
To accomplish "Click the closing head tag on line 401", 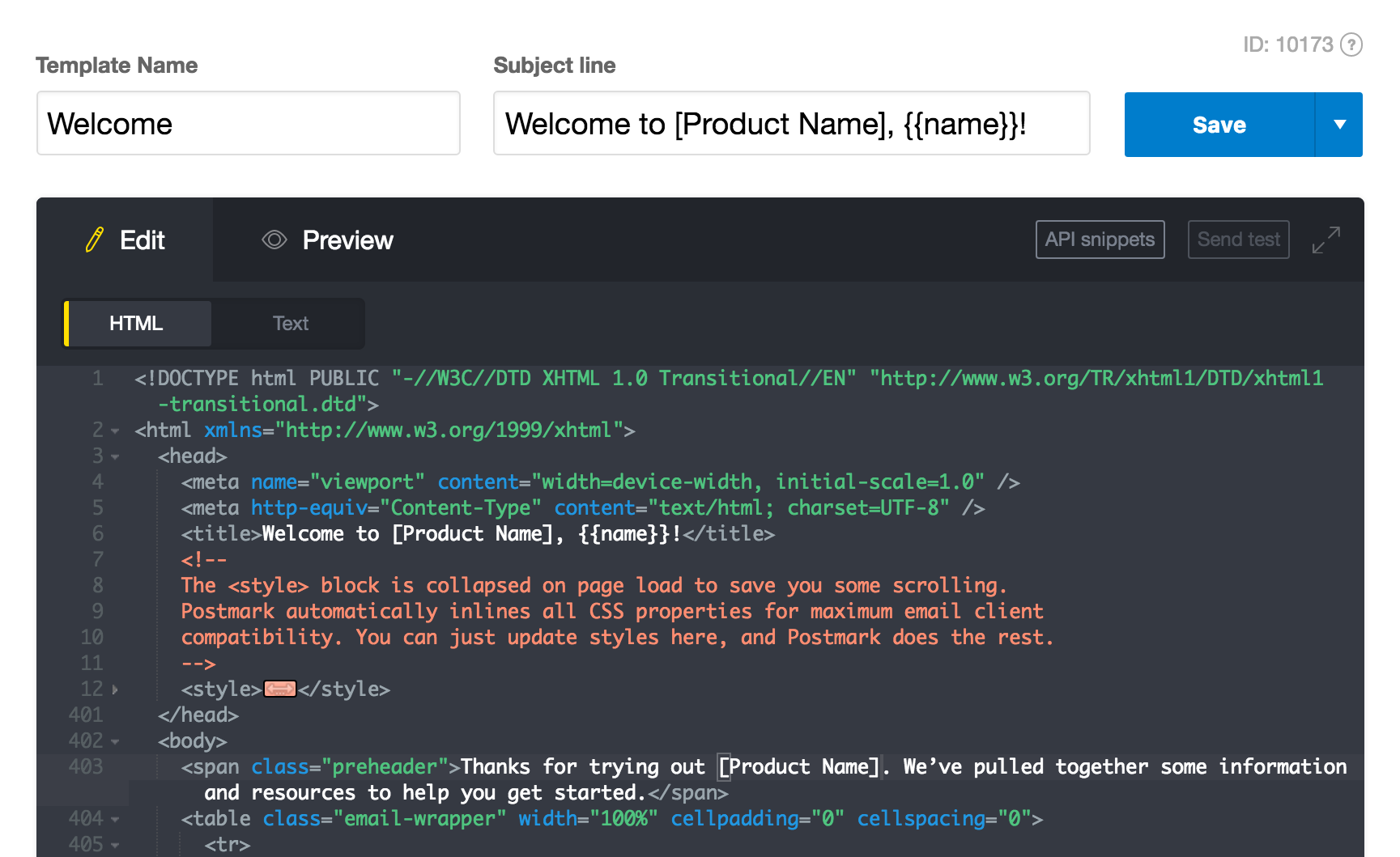I will pos(198,715).
